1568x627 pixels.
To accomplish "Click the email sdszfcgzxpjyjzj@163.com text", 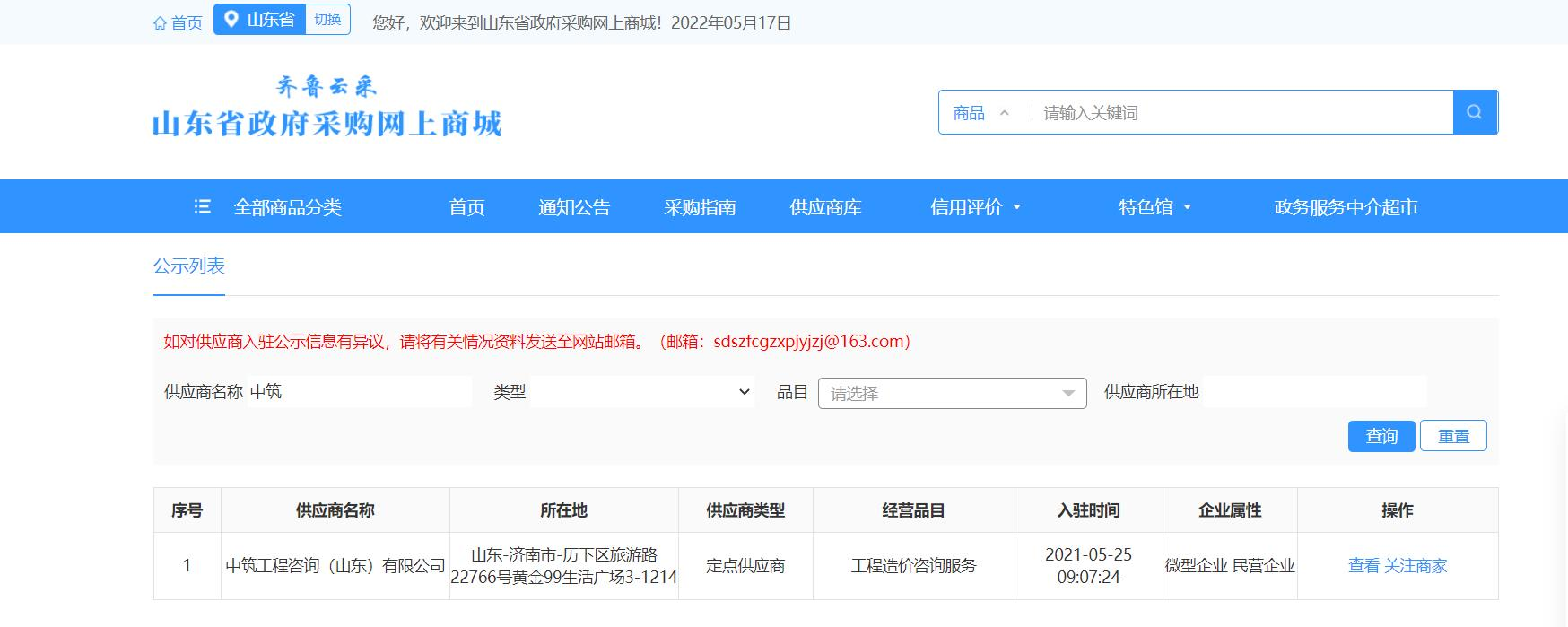I will [x=807, y=342].
